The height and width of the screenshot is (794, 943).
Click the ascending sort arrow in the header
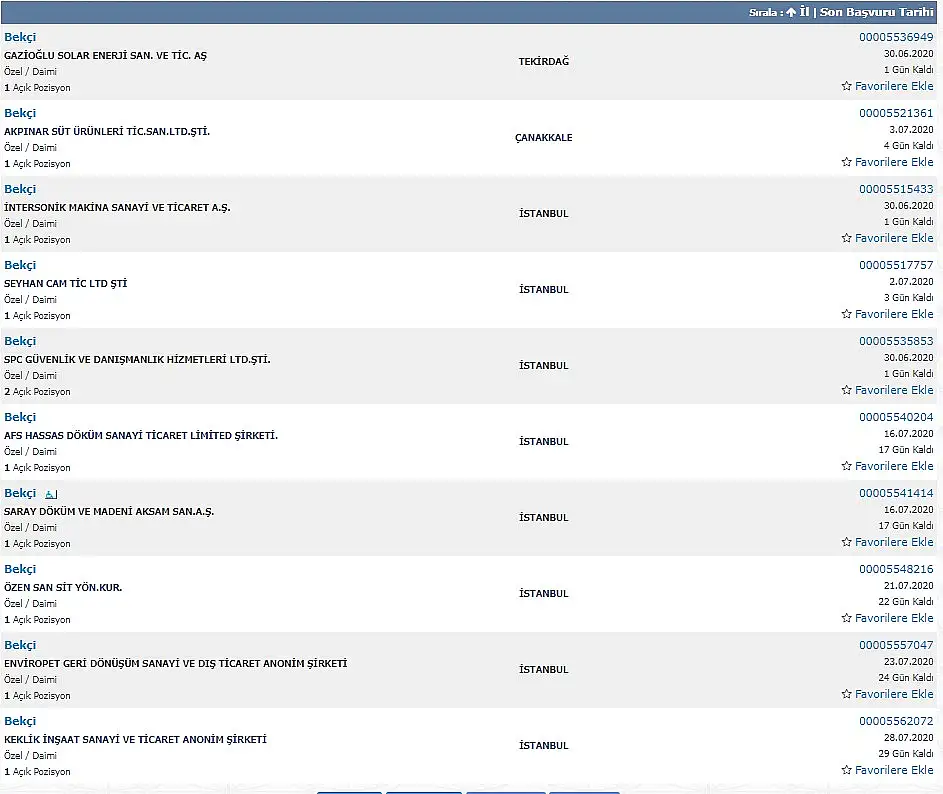coord(791,12)
